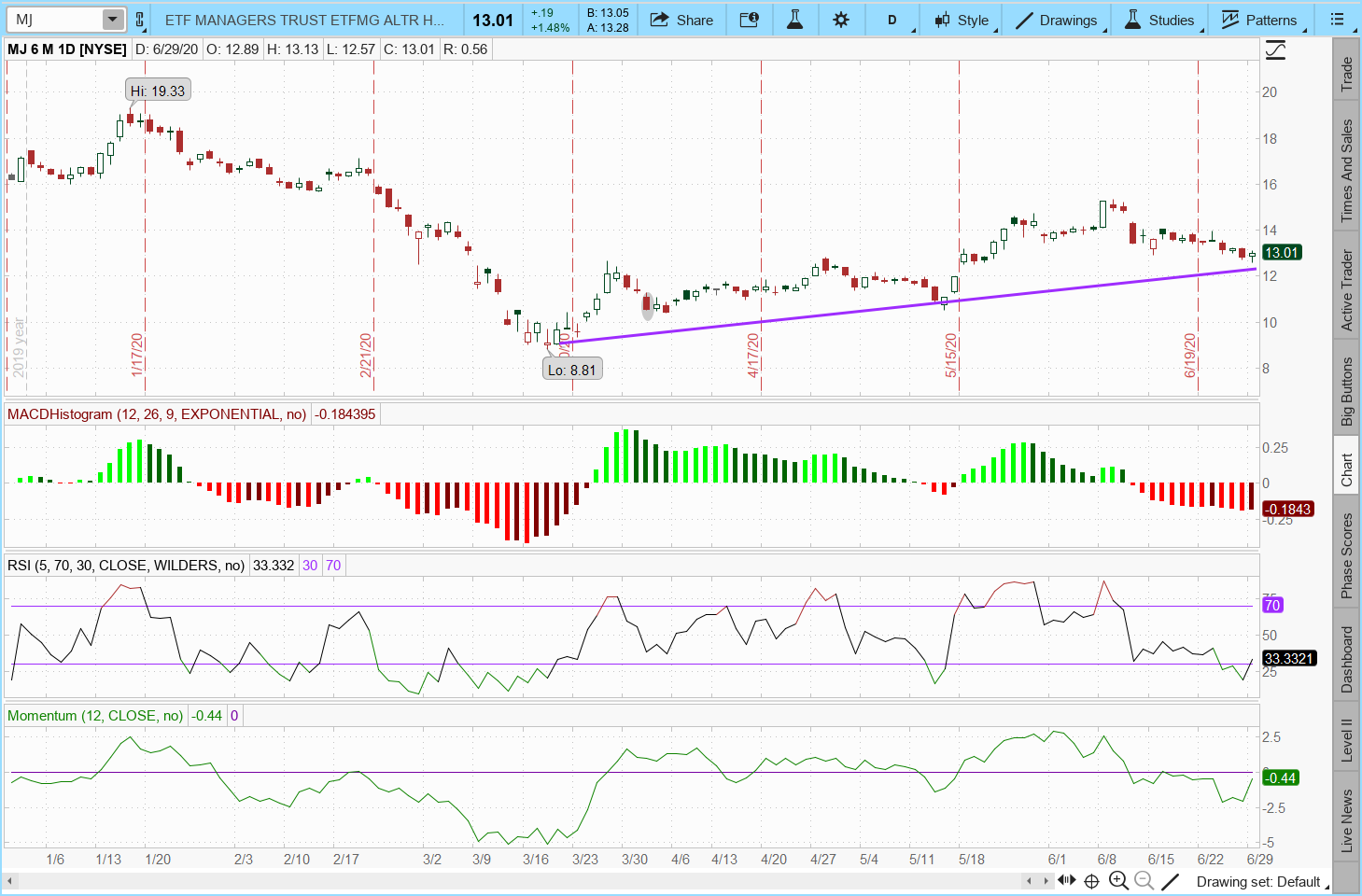This screenshot has height=896, width=1362.
Task: Click the Patterns button
Action: [1258, 20]
